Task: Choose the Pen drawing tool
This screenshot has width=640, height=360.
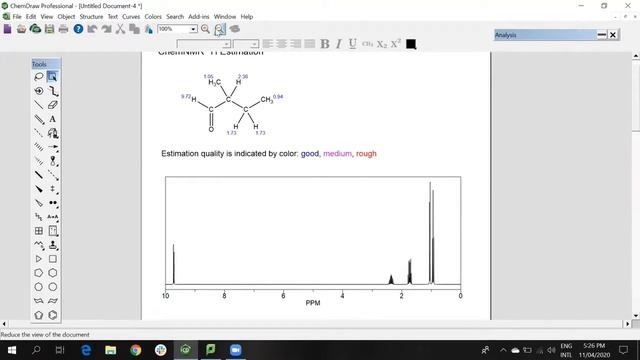Action: pyautogui.click(x=53, y=133)
